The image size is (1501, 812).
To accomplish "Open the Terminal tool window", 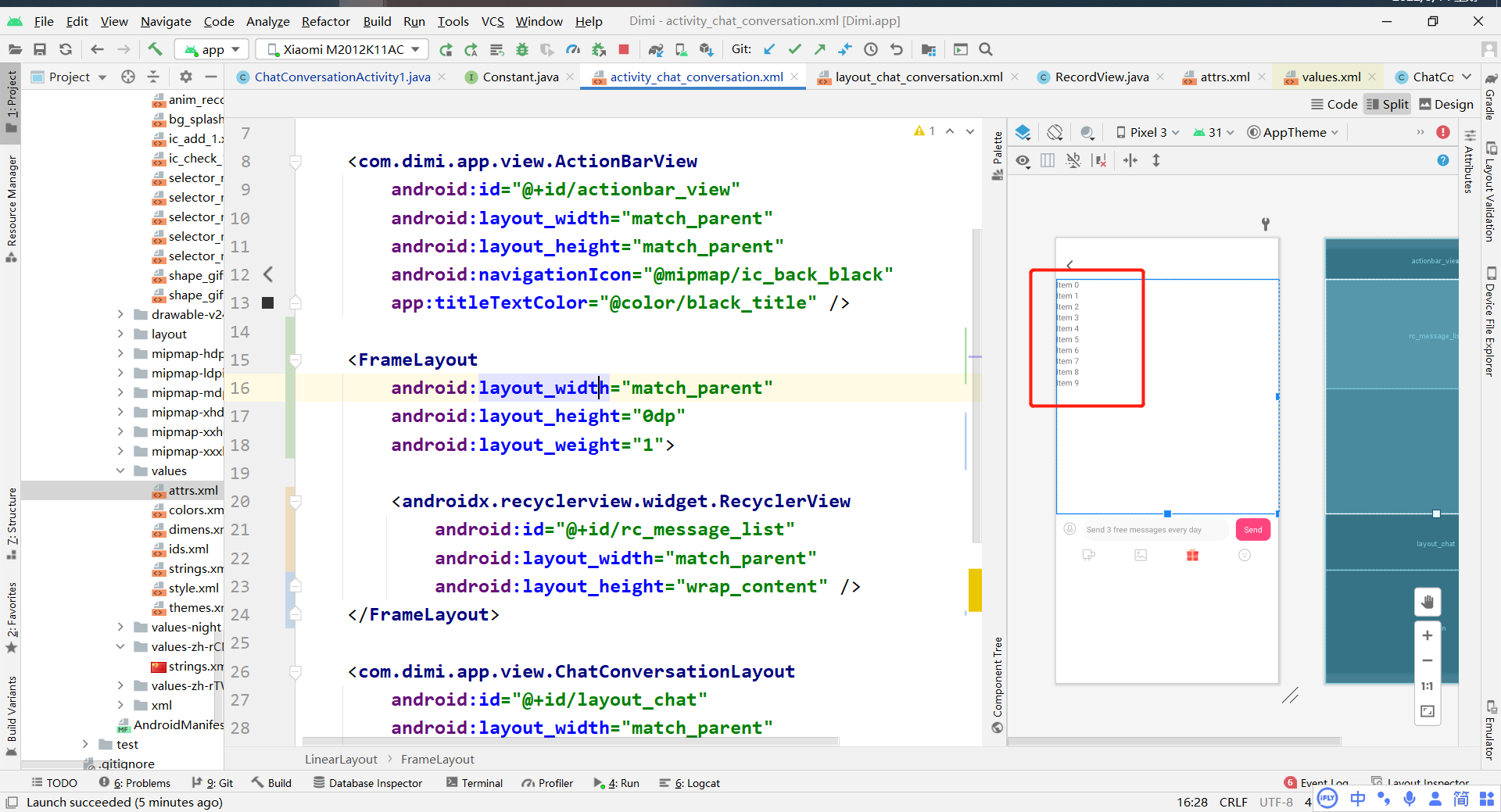I will pyautogui.click(x=475, y=782).
